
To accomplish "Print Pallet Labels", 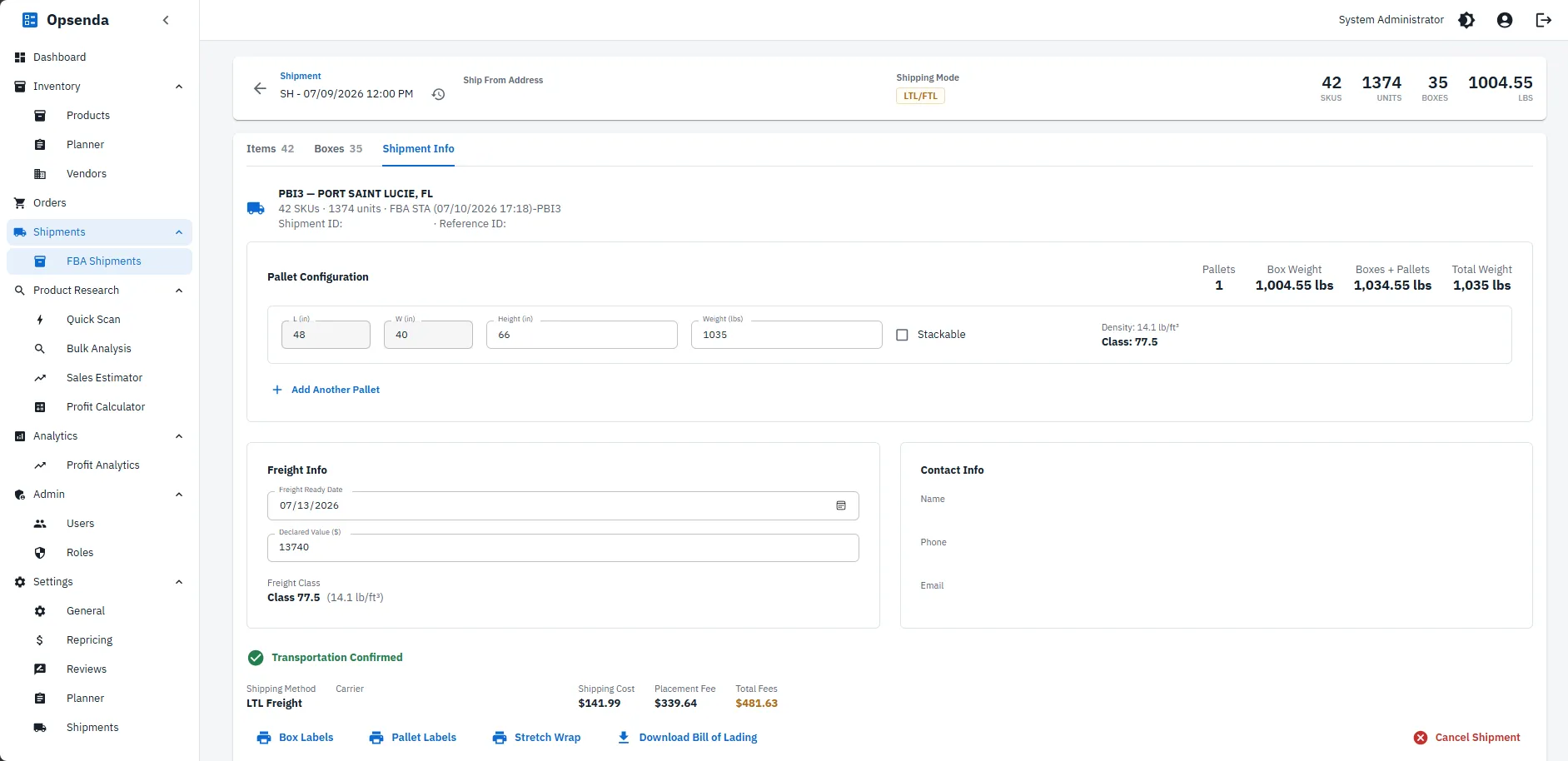I will pyautogui.click(x=413, y=738).
